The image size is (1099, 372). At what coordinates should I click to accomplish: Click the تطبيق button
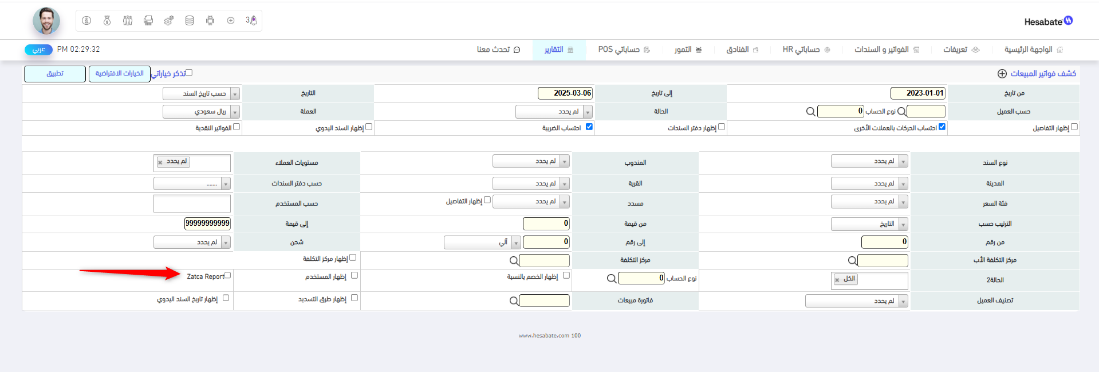pyautogui.click(x=55, y=74)
